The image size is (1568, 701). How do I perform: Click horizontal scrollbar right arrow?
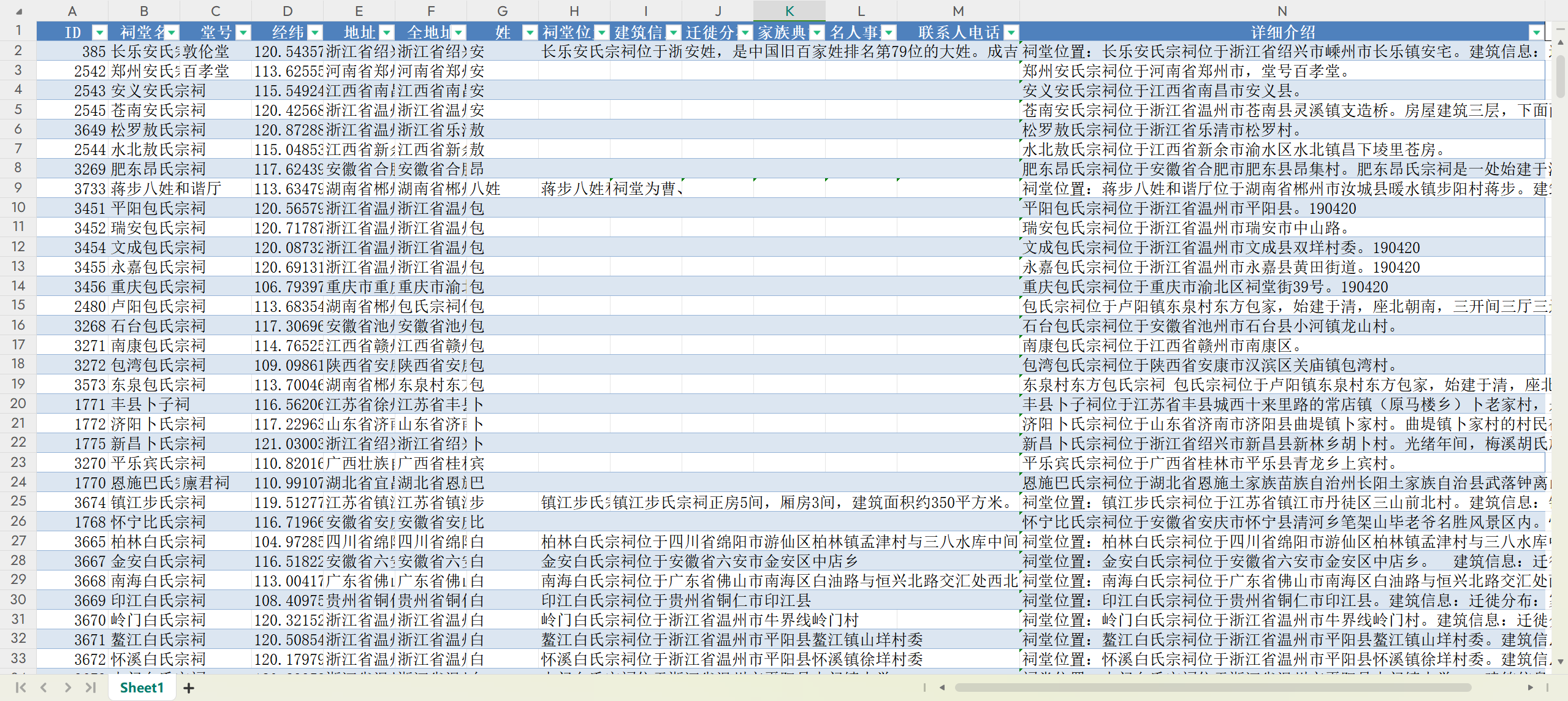pyautogui.click(x=1531, y=688)
